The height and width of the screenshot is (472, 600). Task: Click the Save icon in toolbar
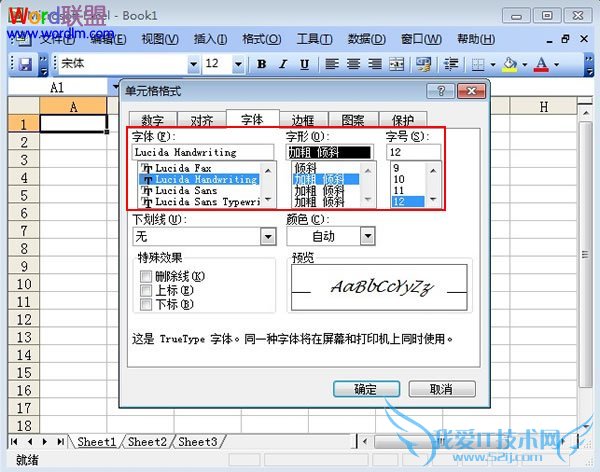point(25,64)
